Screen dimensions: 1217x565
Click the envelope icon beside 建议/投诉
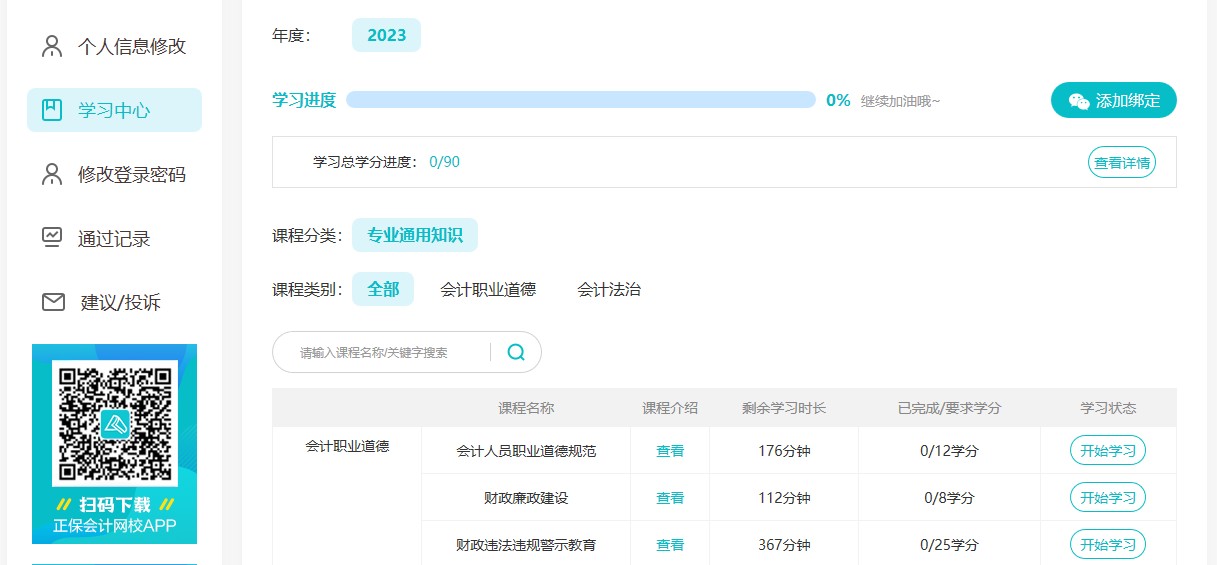click(53, 302)
